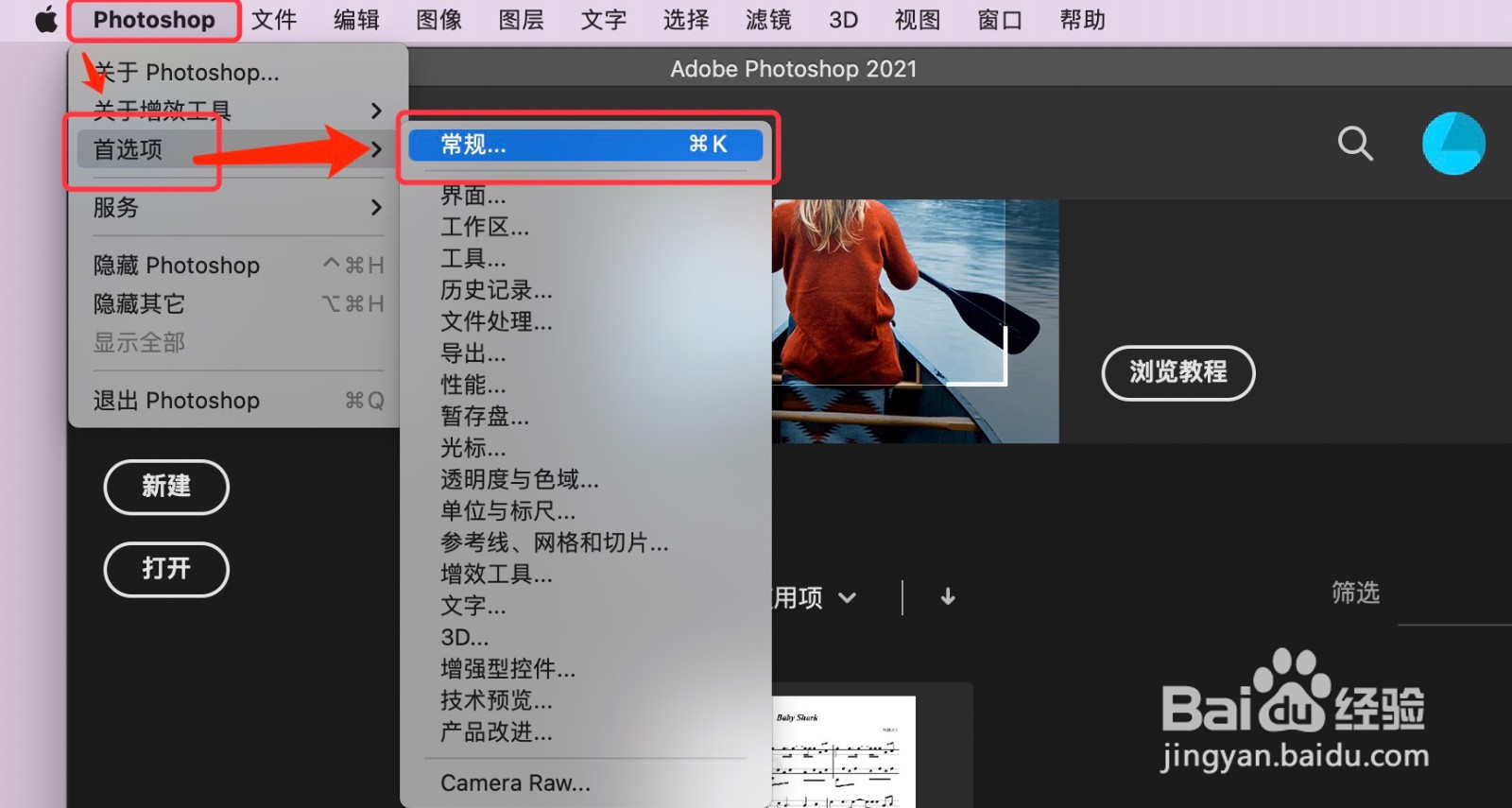1512x808 pixels.
Task: Open the Photoshop application menu
Action: coord(154,20)
